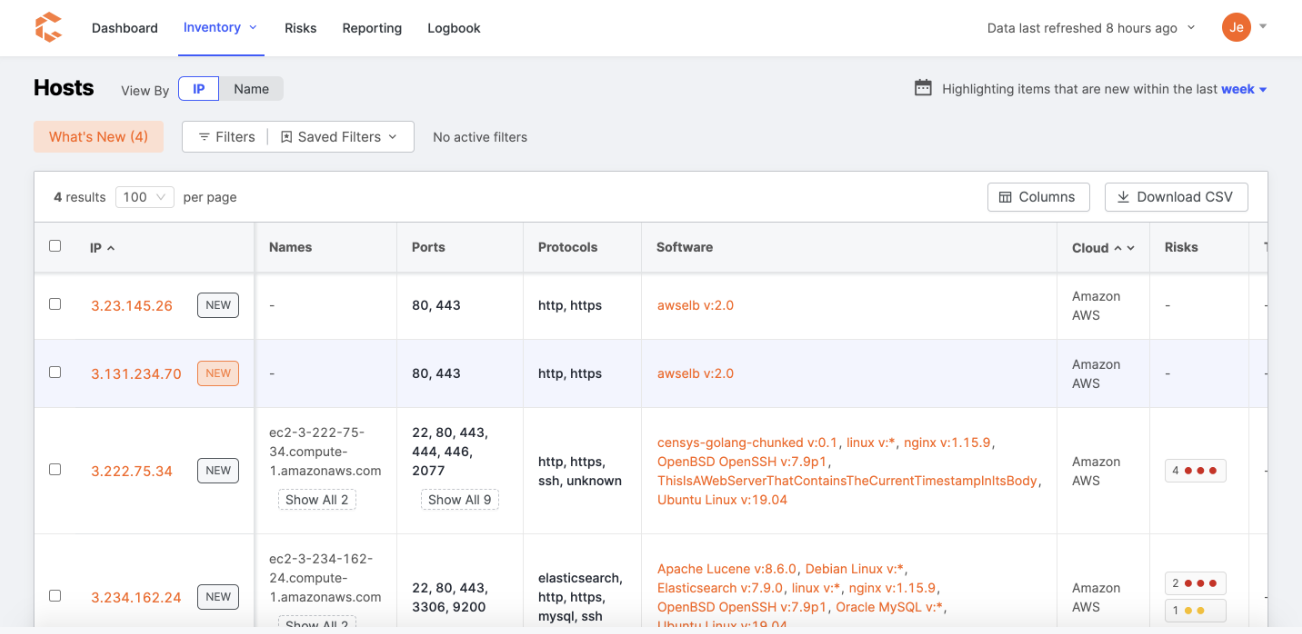Go to the Risks tab
Viewport: 1302px width, 634px height.
(300, 28)
